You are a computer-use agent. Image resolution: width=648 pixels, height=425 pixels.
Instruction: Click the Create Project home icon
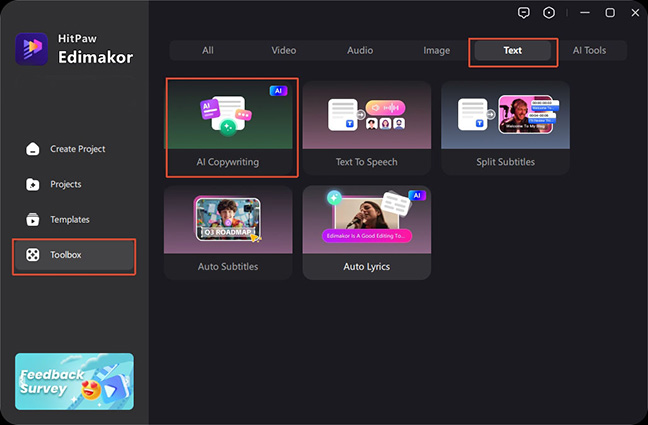pyautogui.click(x=33, y=149)
